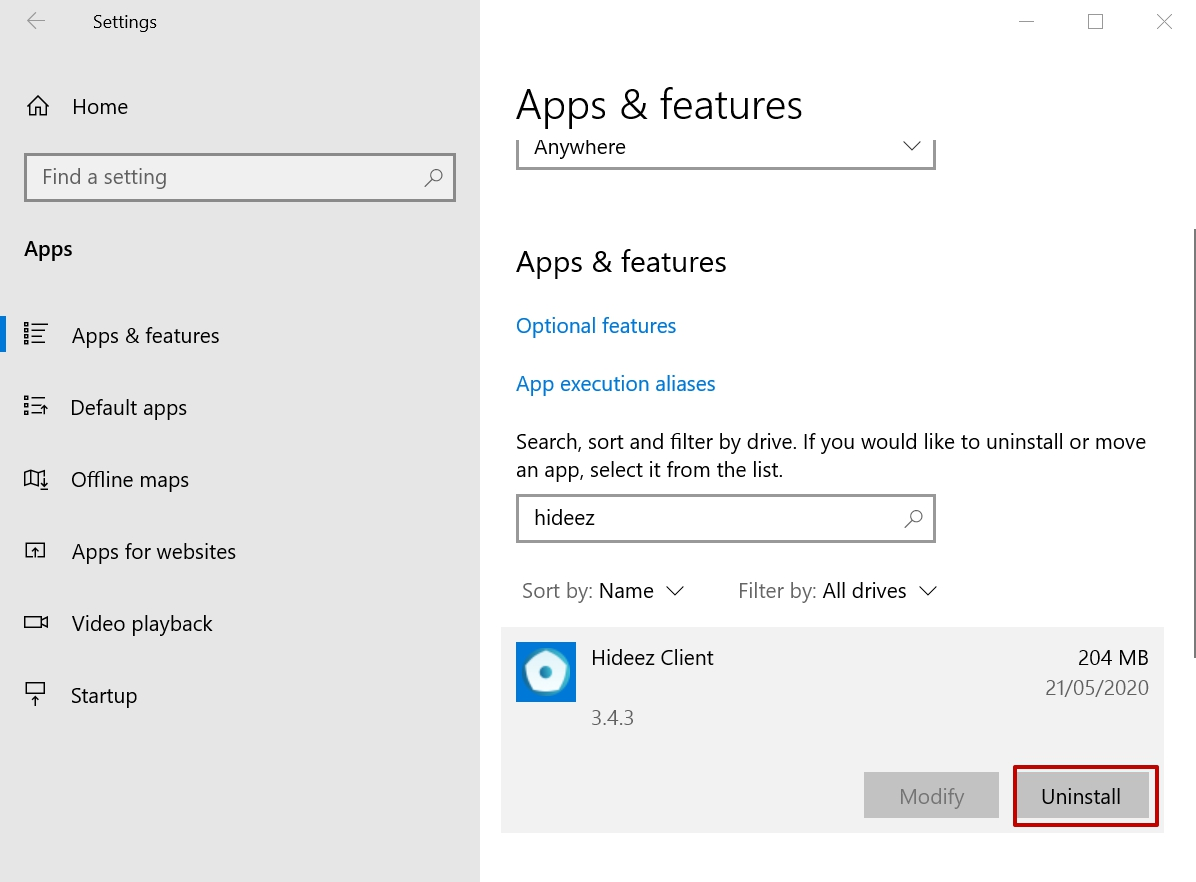Go to Home in Settings sidebar
This screenshot has height=882, width=1196.
point(100,107)
